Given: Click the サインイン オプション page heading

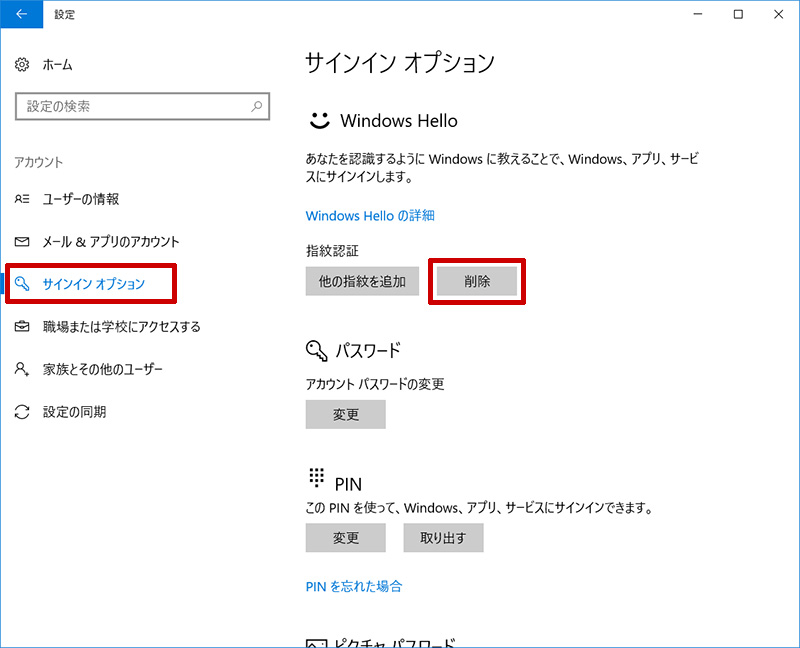Looking at the screenshot, I should (x=400, y=63).
